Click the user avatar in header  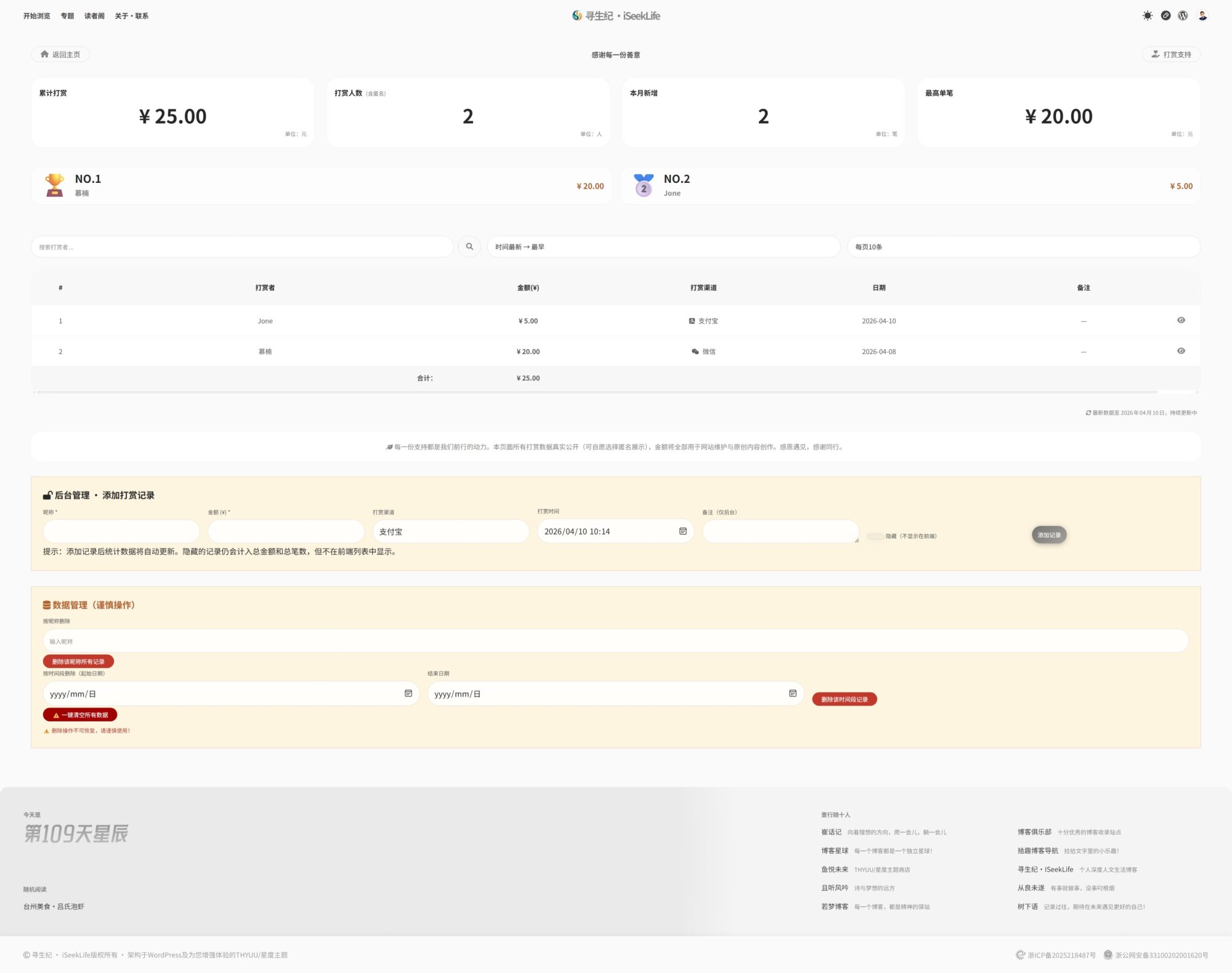pos(1202,16)
